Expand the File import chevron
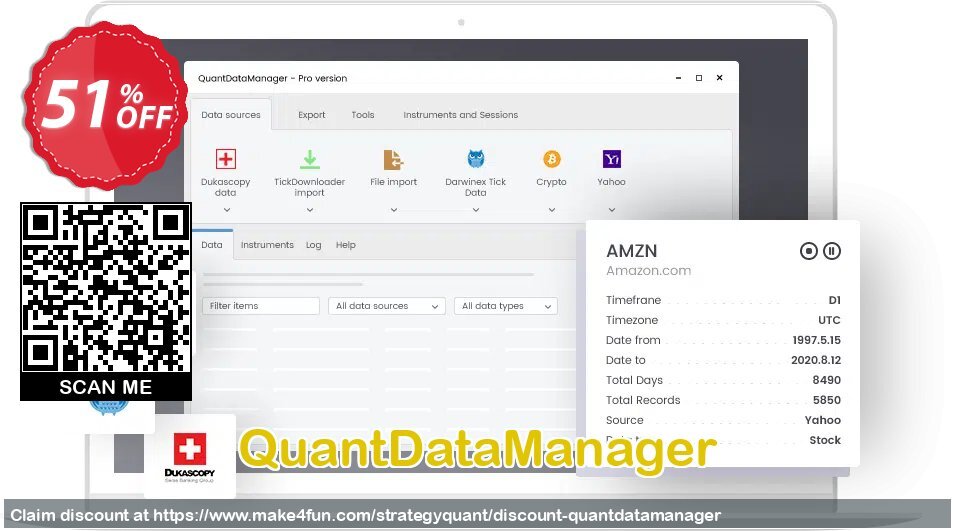This screenshot has width=954, height=531. coord(394,210)
